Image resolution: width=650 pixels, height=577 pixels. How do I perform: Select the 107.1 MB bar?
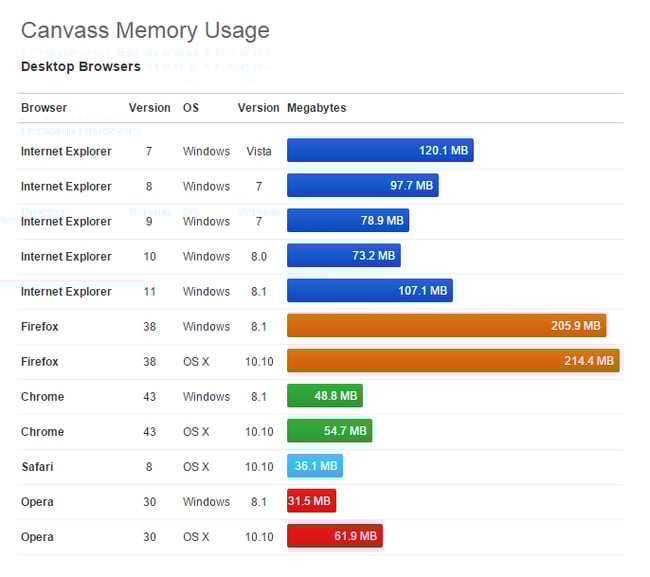(x=370, y=291)
